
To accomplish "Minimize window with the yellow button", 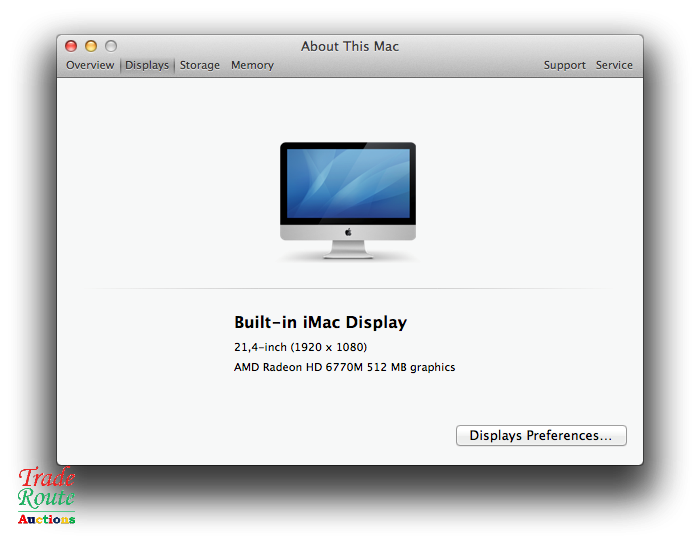I will (91, 46).
